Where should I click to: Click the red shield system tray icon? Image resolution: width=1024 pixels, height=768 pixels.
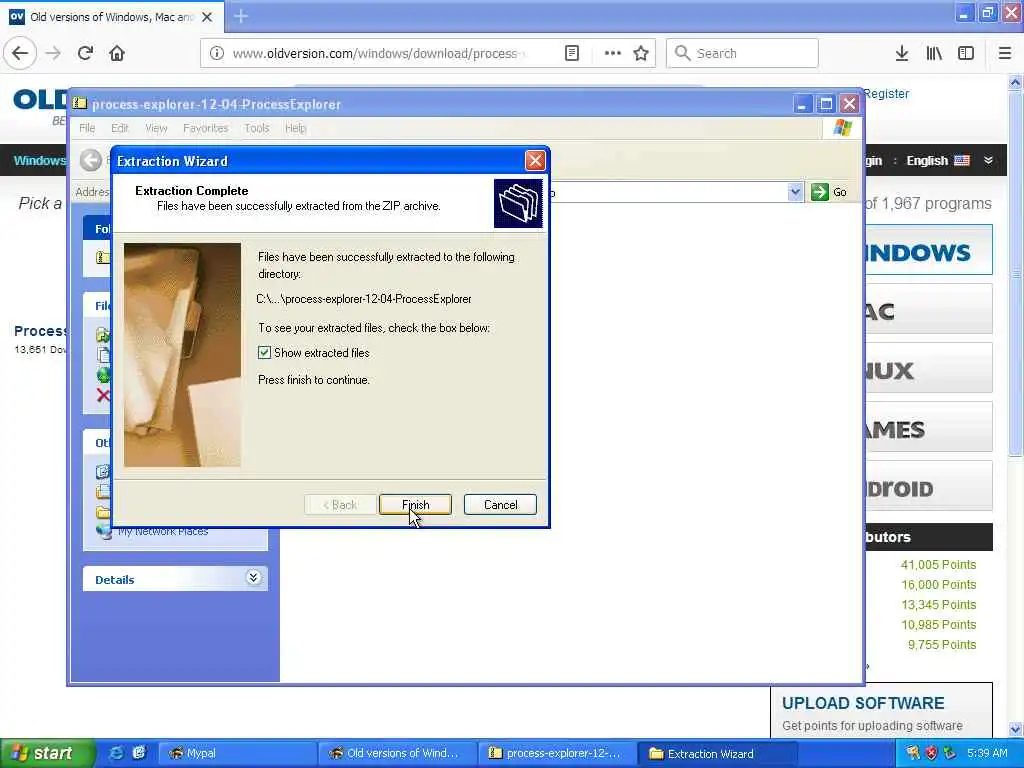click(932, 753)
